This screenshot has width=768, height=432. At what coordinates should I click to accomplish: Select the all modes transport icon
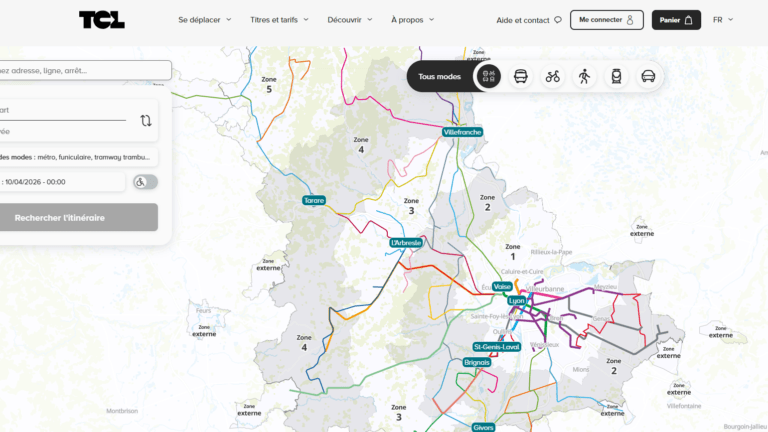click(488, 76)
